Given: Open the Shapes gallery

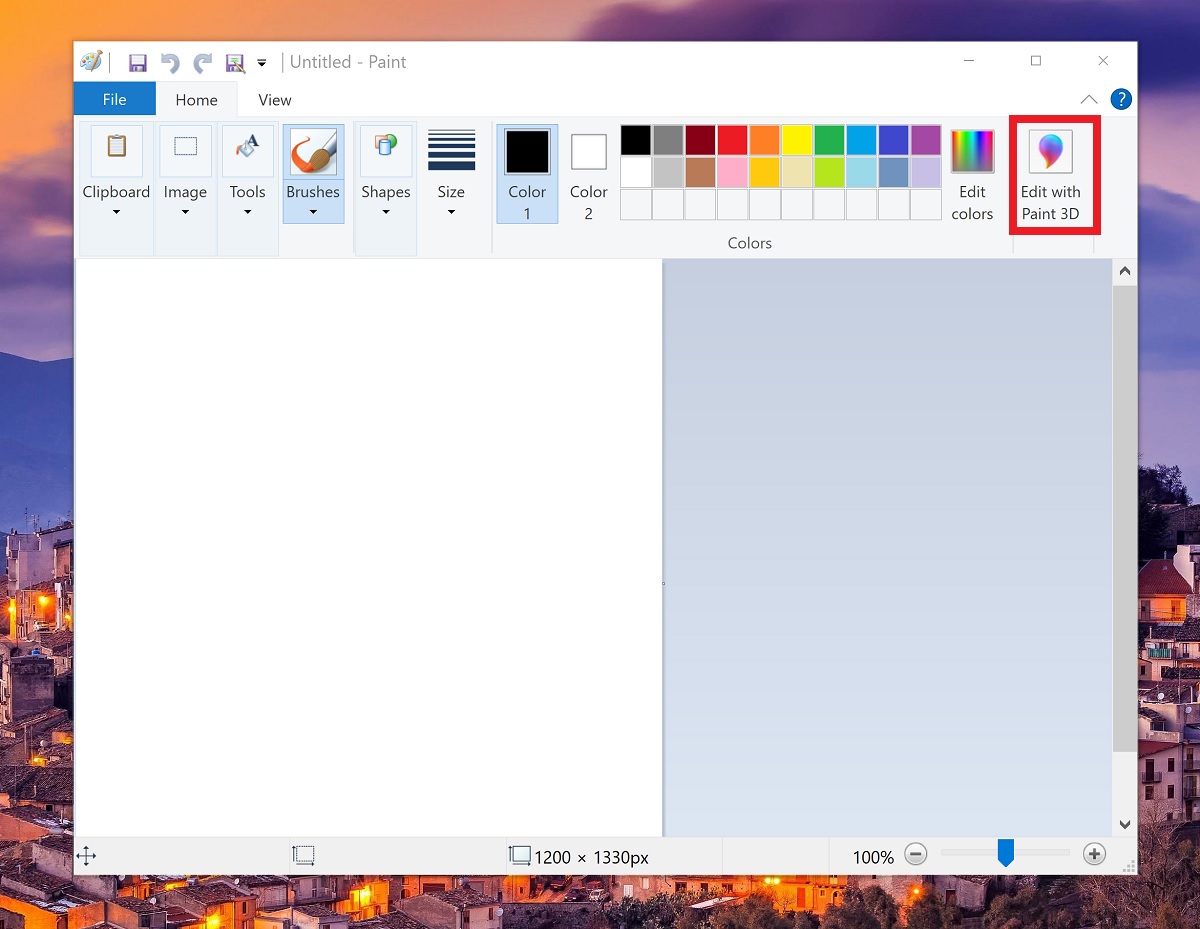Looking at the screenshot, I should click(385, 152).
